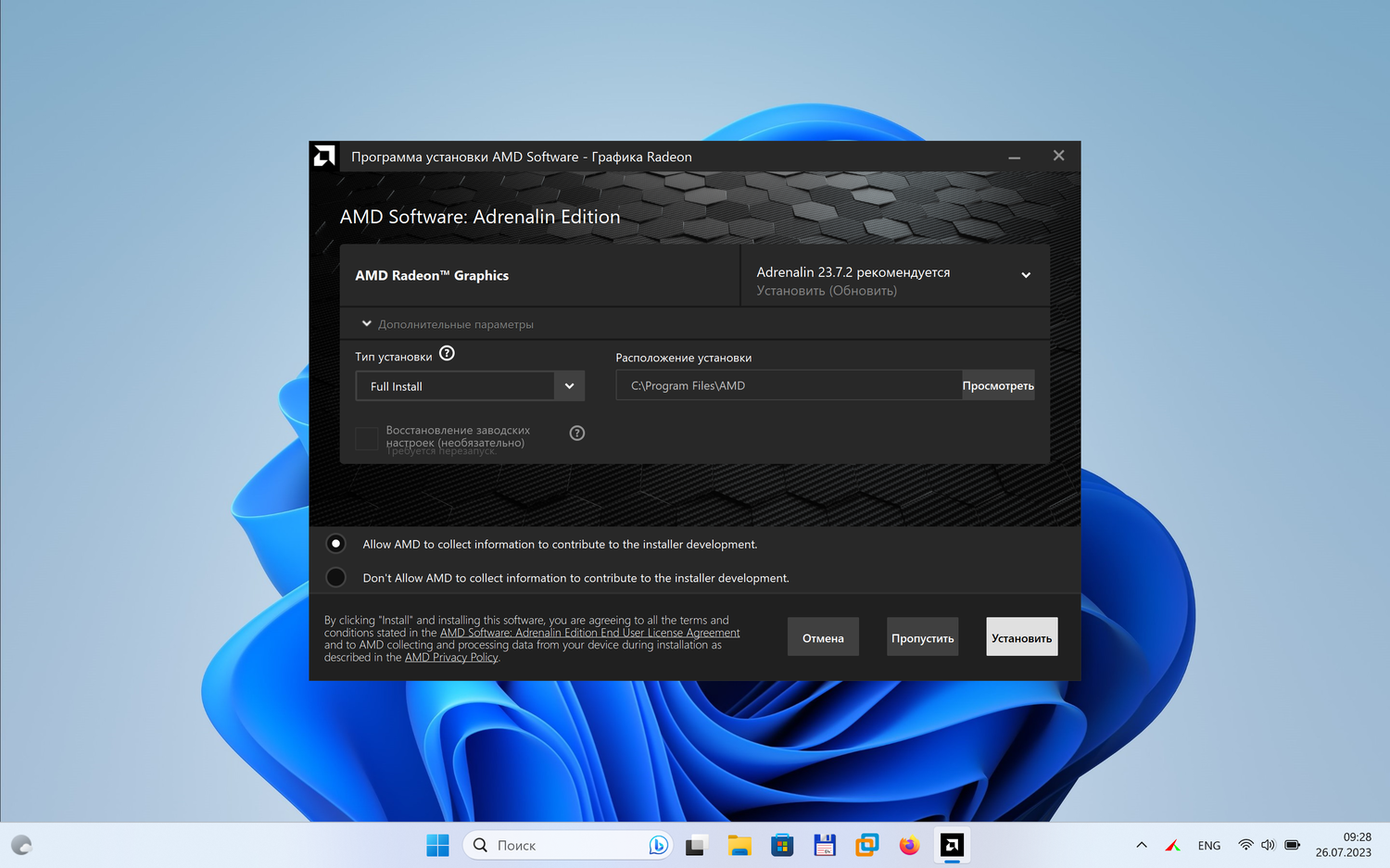Open Windows Start menu

pos(437,845)
